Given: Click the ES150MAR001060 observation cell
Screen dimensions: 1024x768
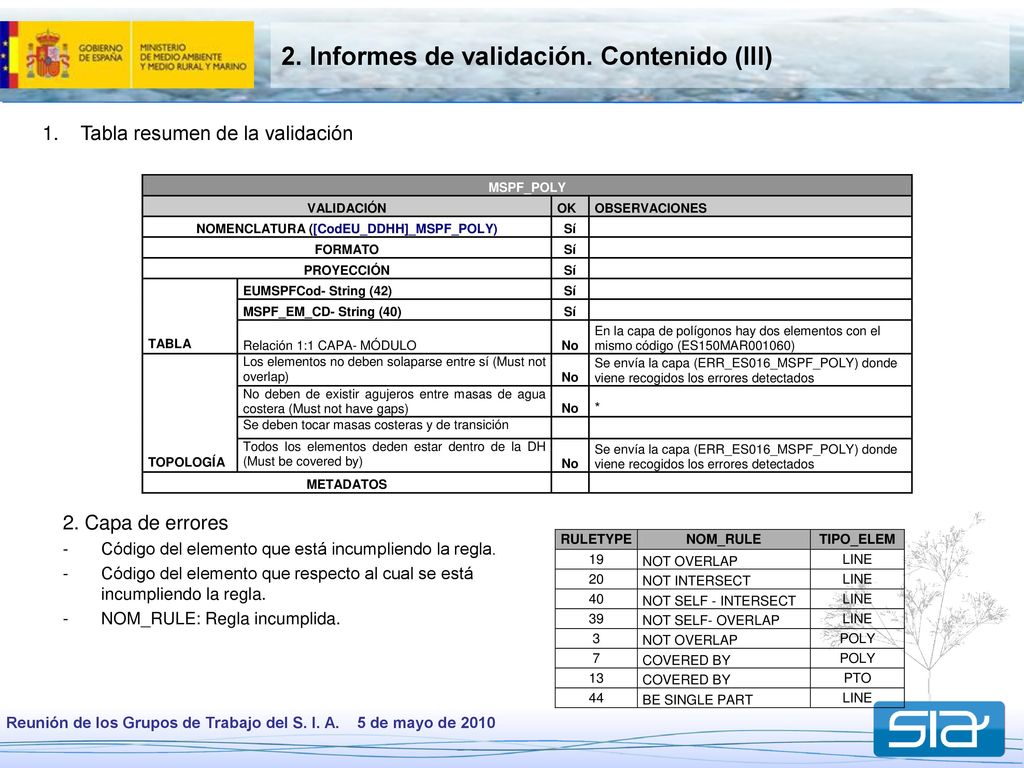Looking at the screenshot, I should (750, 338).
